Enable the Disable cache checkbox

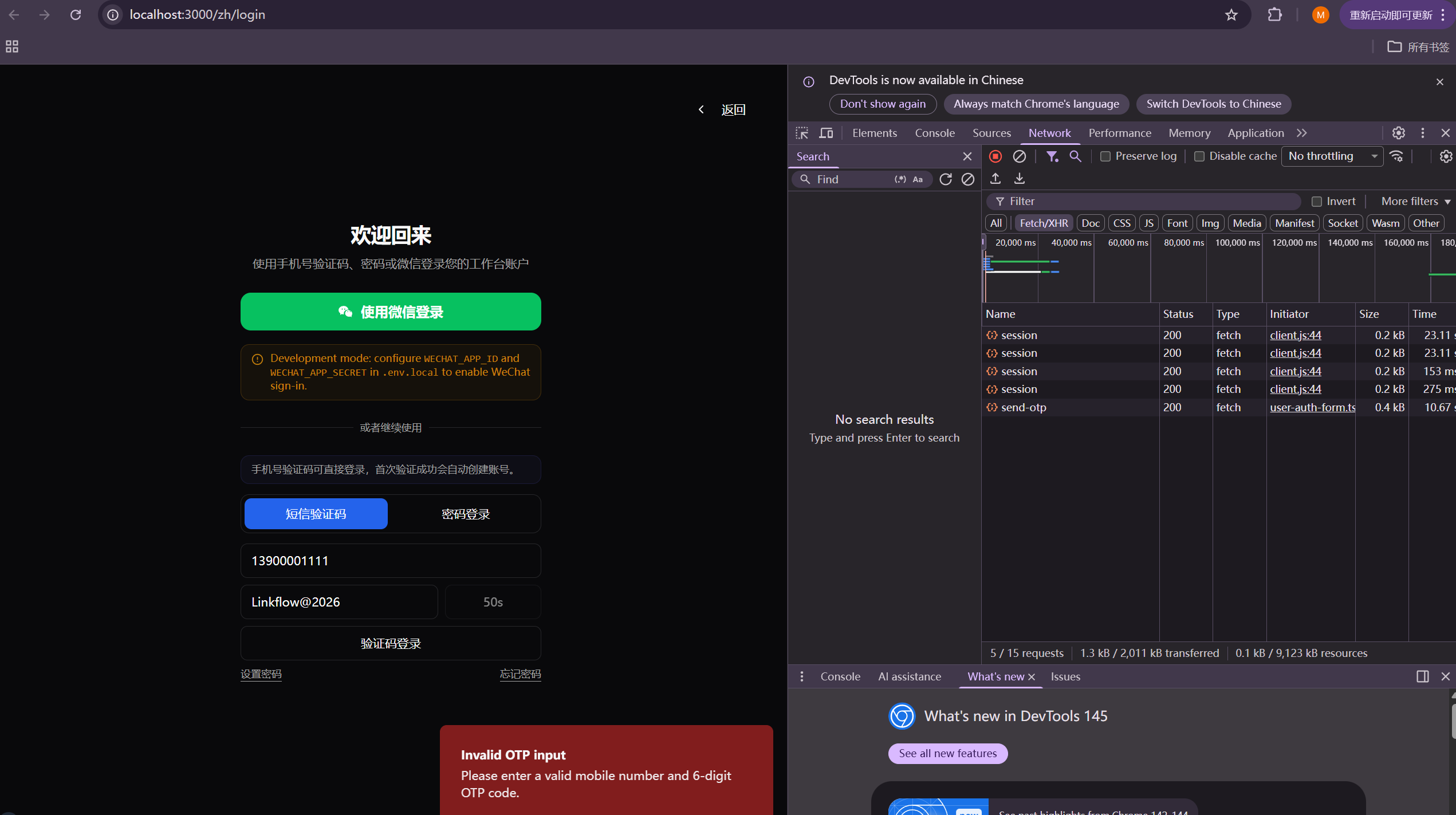point(1199,156)
